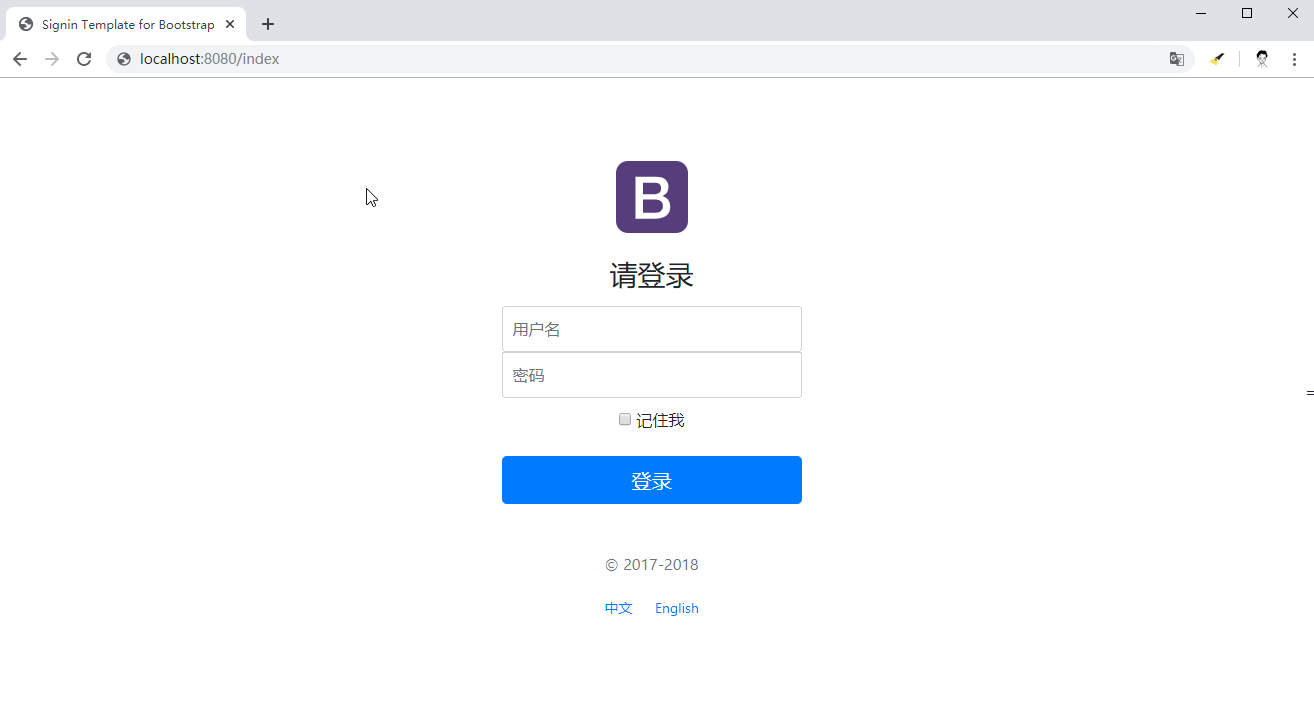The image size is (1314, 704).
Task: Focus the 用户名 username field
Action: (x=652, y=329)
